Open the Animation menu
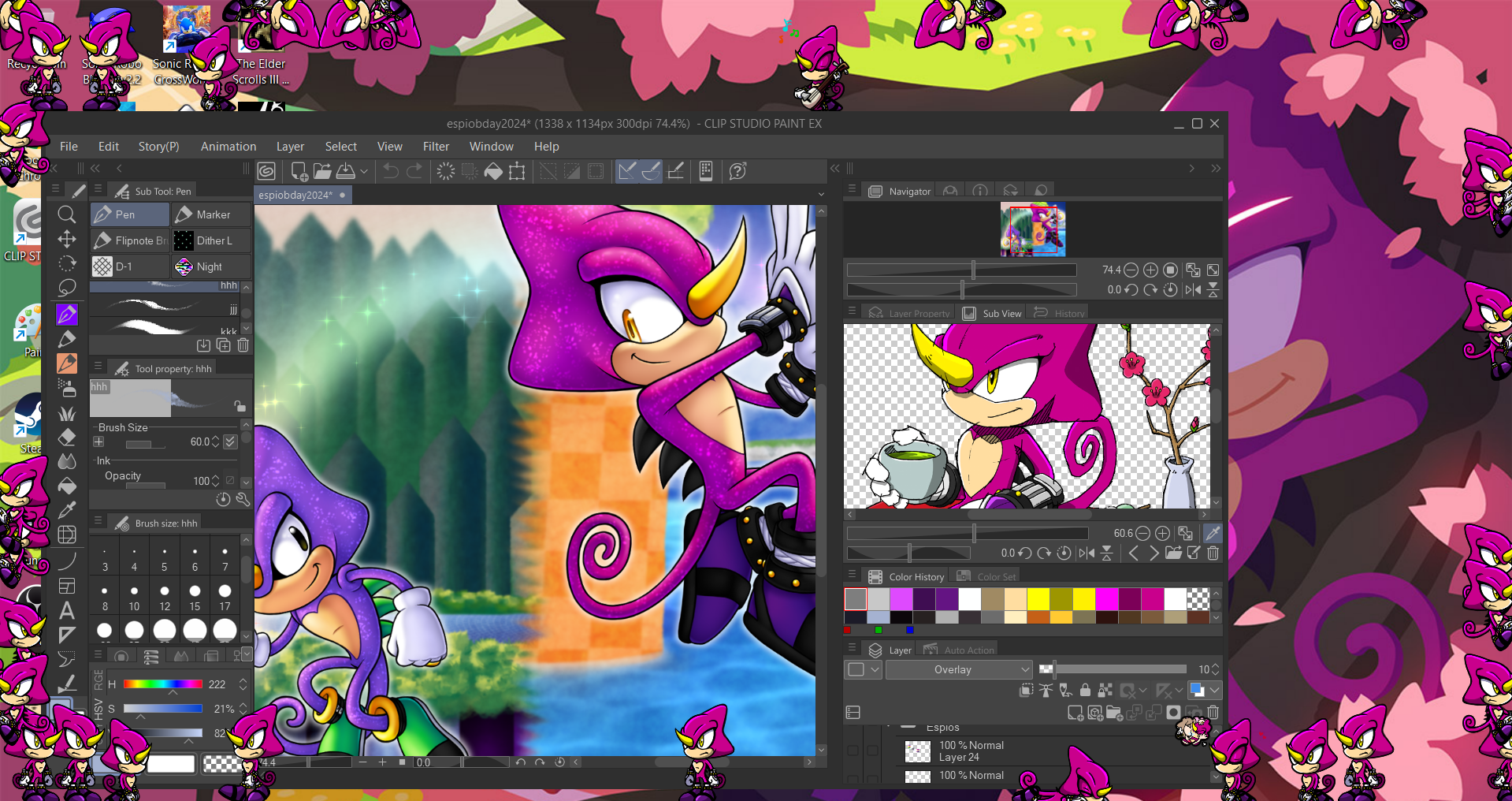Screen dimensions: 1512x801 coord(228,147)
